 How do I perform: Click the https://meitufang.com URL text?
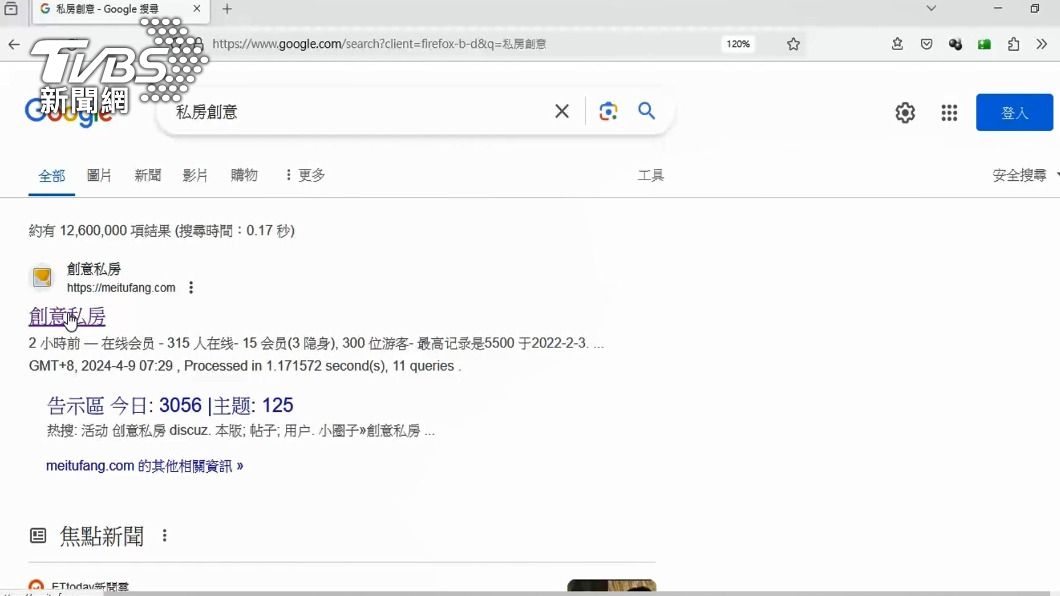tap(121, 288)
